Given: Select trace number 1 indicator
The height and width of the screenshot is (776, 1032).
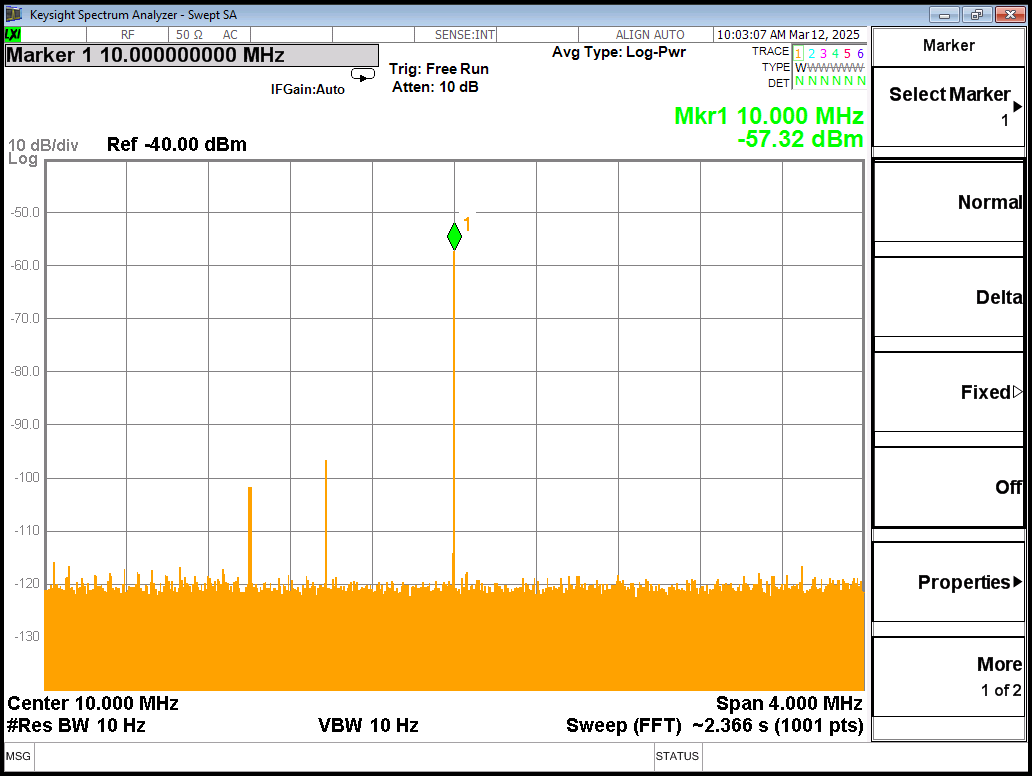Looking at the screenshot, I should click(x=798, y=53).
